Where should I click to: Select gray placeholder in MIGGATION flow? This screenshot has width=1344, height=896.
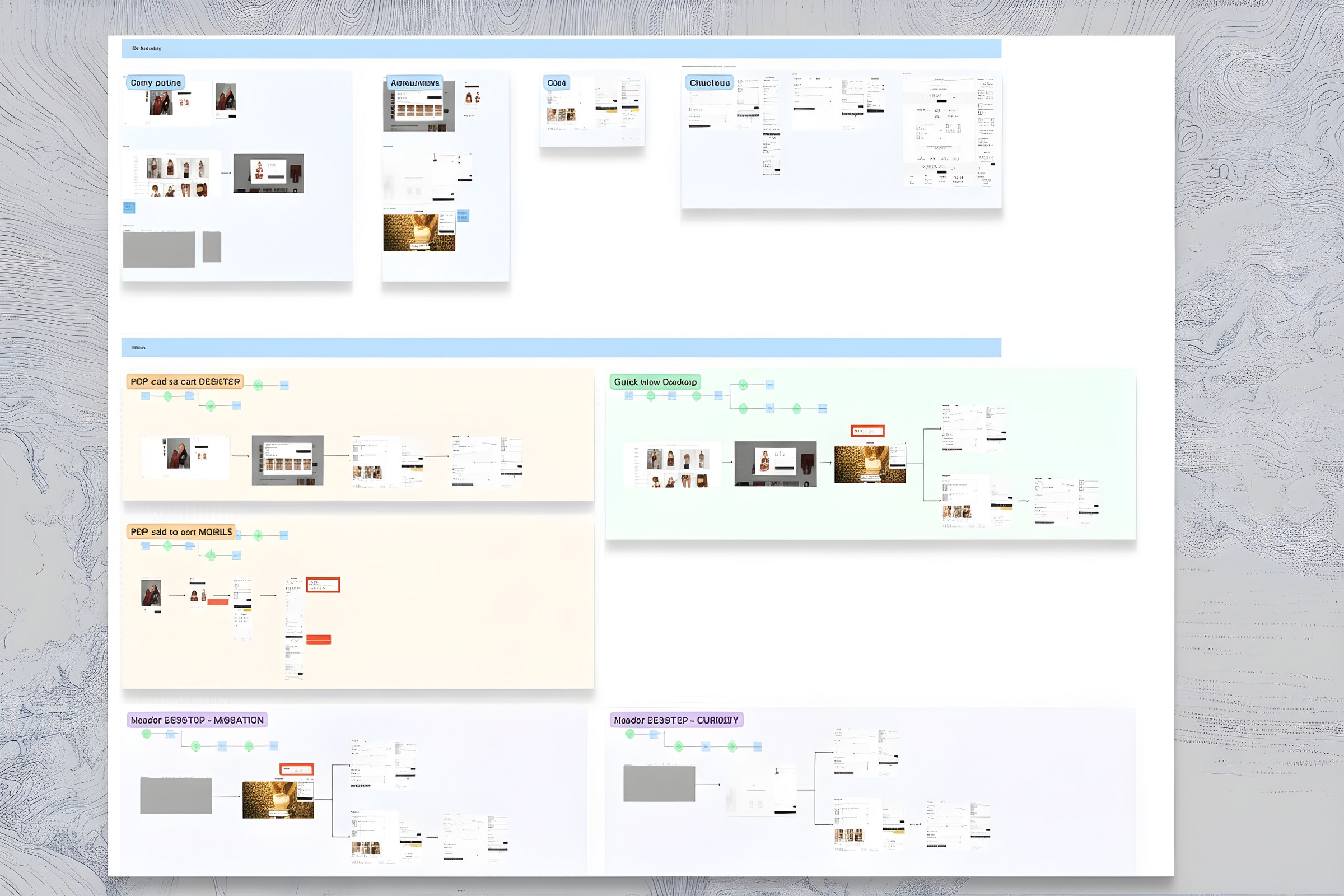coord(176,795)
